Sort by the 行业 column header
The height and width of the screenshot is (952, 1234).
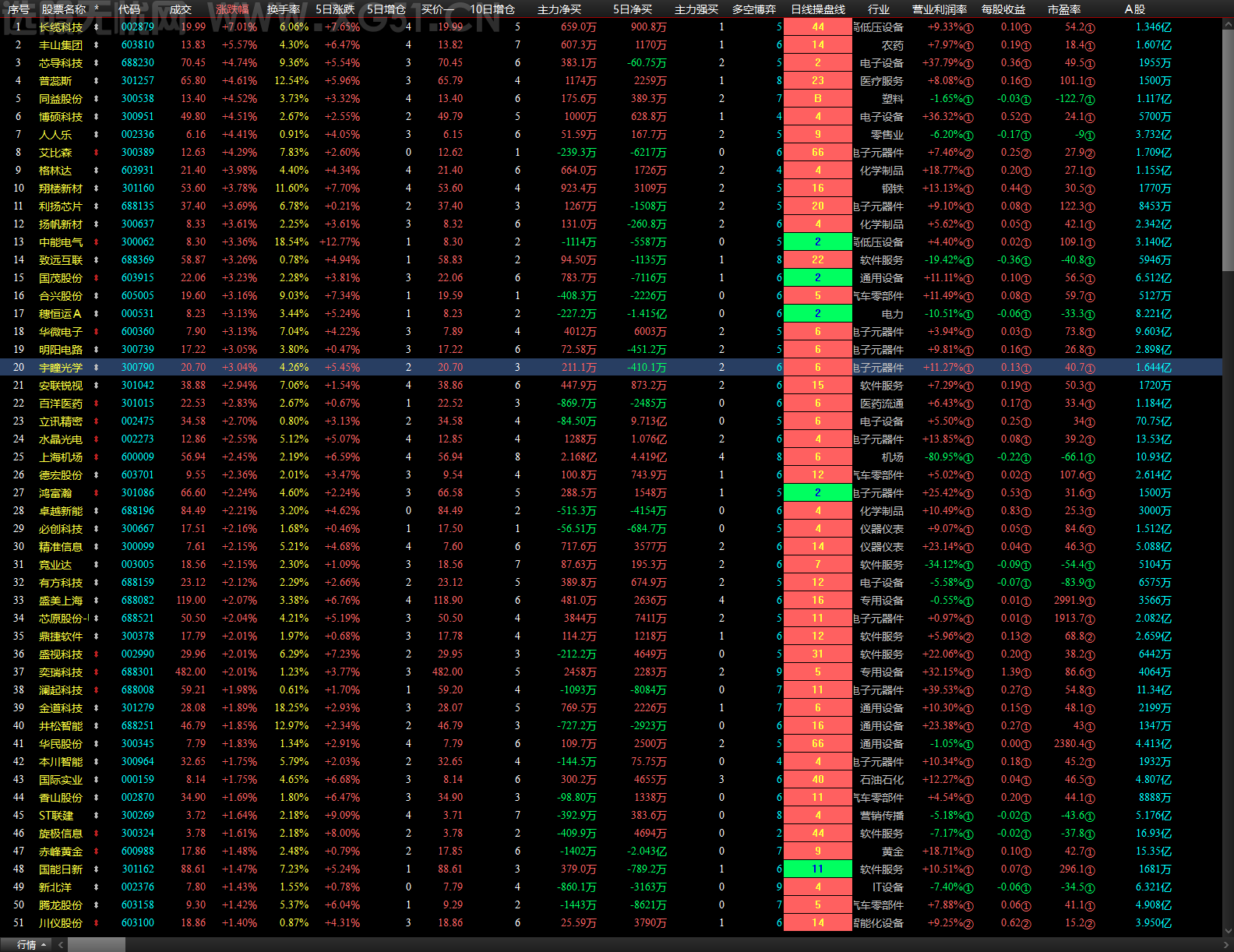(879, 9)
